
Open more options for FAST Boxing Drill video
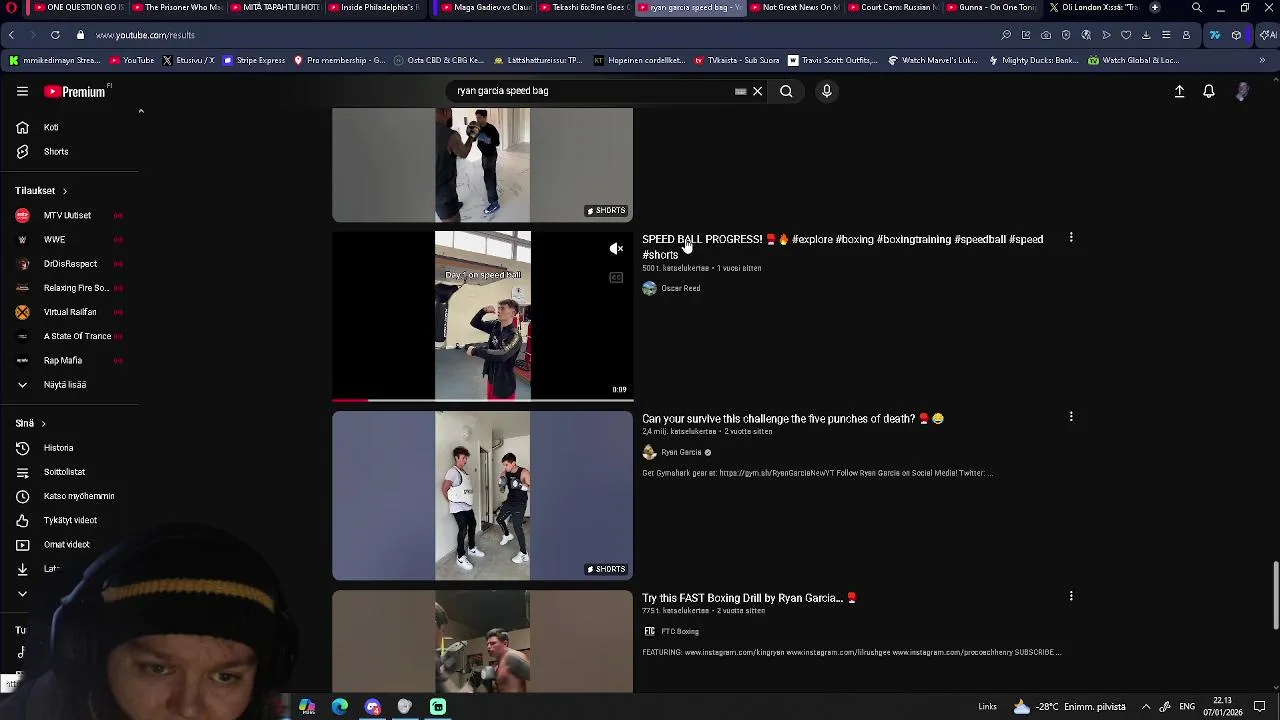click(1071, 596)
